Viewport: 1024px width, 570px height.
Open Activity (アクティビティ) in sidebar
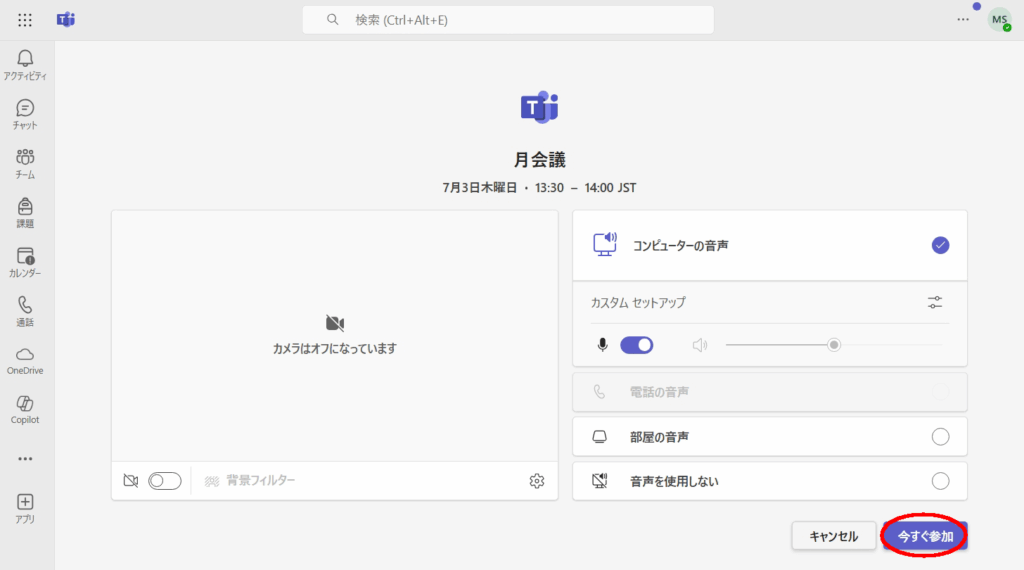[25, 65]
